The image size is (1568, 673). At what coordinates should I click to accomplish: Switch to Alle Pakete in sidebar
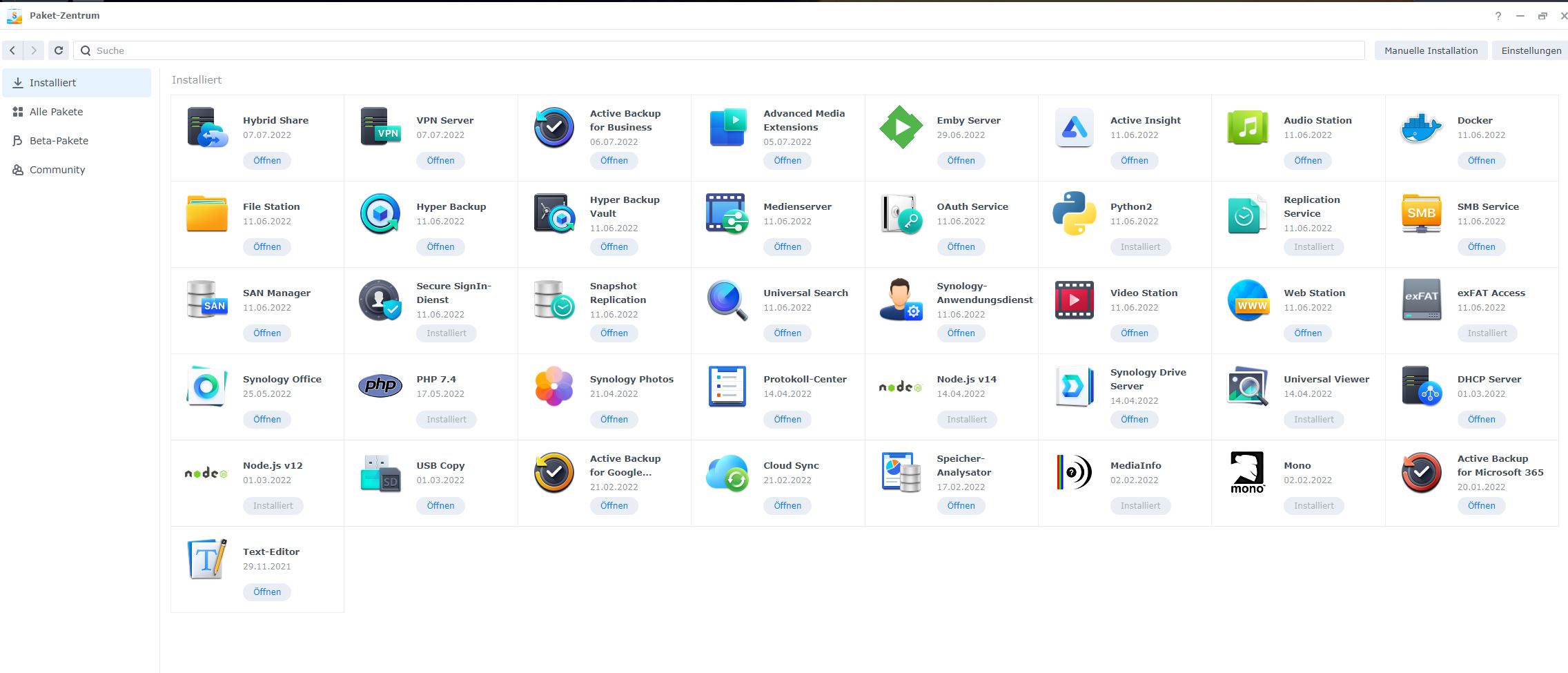pos(77,112)
